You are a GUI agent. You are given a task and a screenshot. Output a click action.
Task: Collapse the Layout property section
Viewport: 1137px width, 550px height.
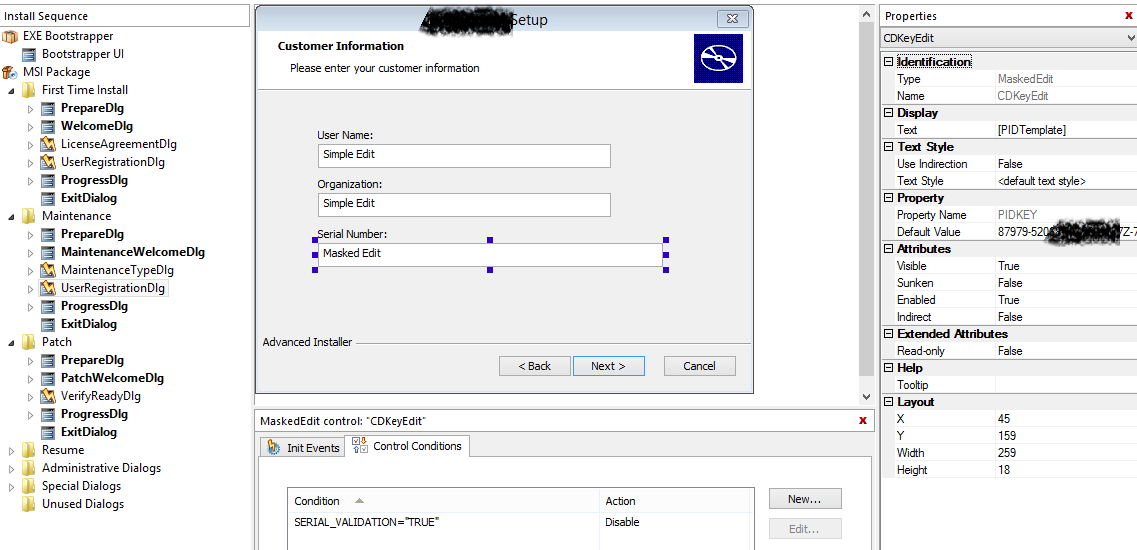tap(888, 402)
